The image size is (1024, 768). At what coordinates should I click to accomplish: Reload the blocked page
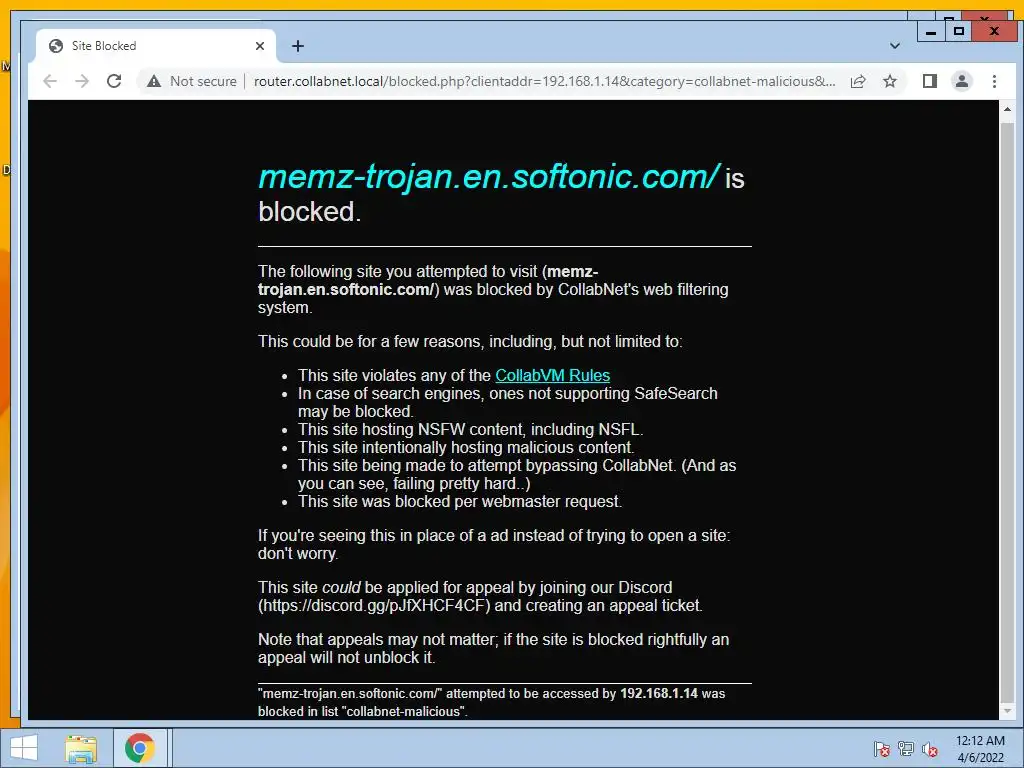[x=114, y=81]
